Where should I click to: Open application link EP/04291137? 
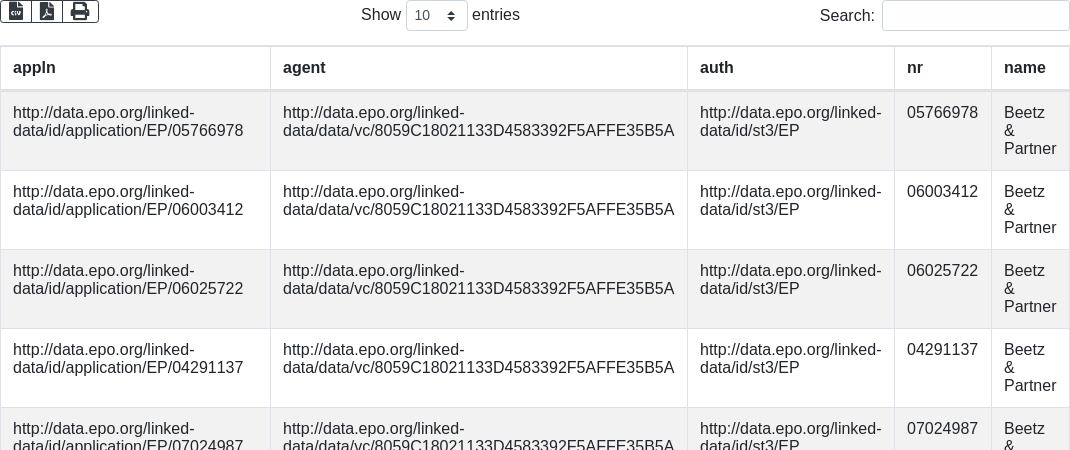pyautogui.click(x=128, y=359)
